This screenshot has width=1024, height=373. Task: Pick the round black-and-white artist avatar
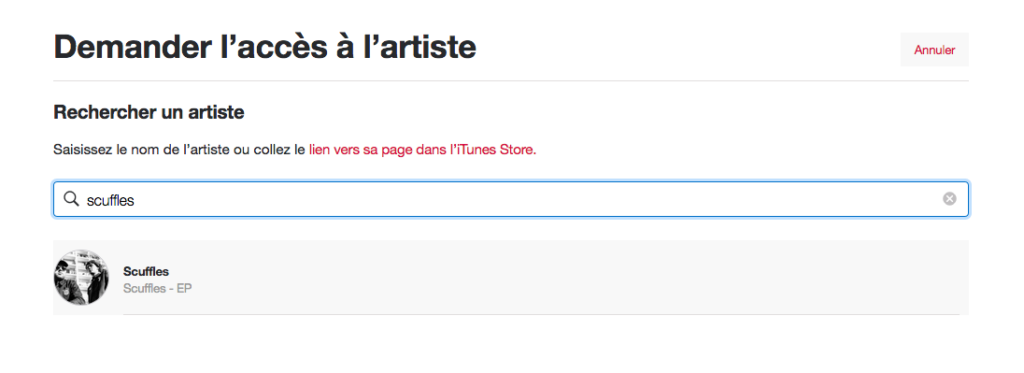(81, 277)
